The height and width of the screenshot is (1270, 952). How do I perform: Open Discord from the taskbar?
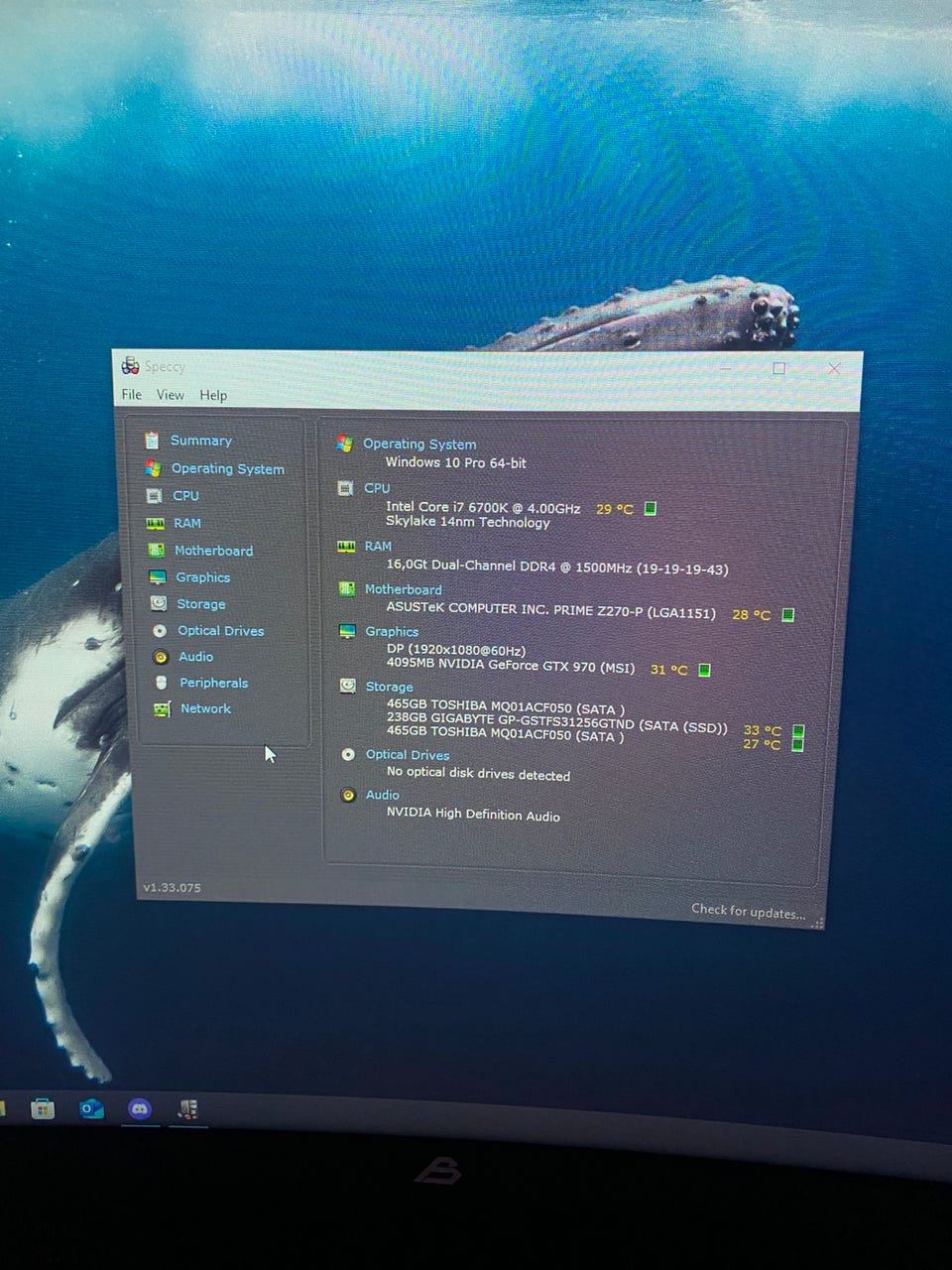[x=140, y=1108]
